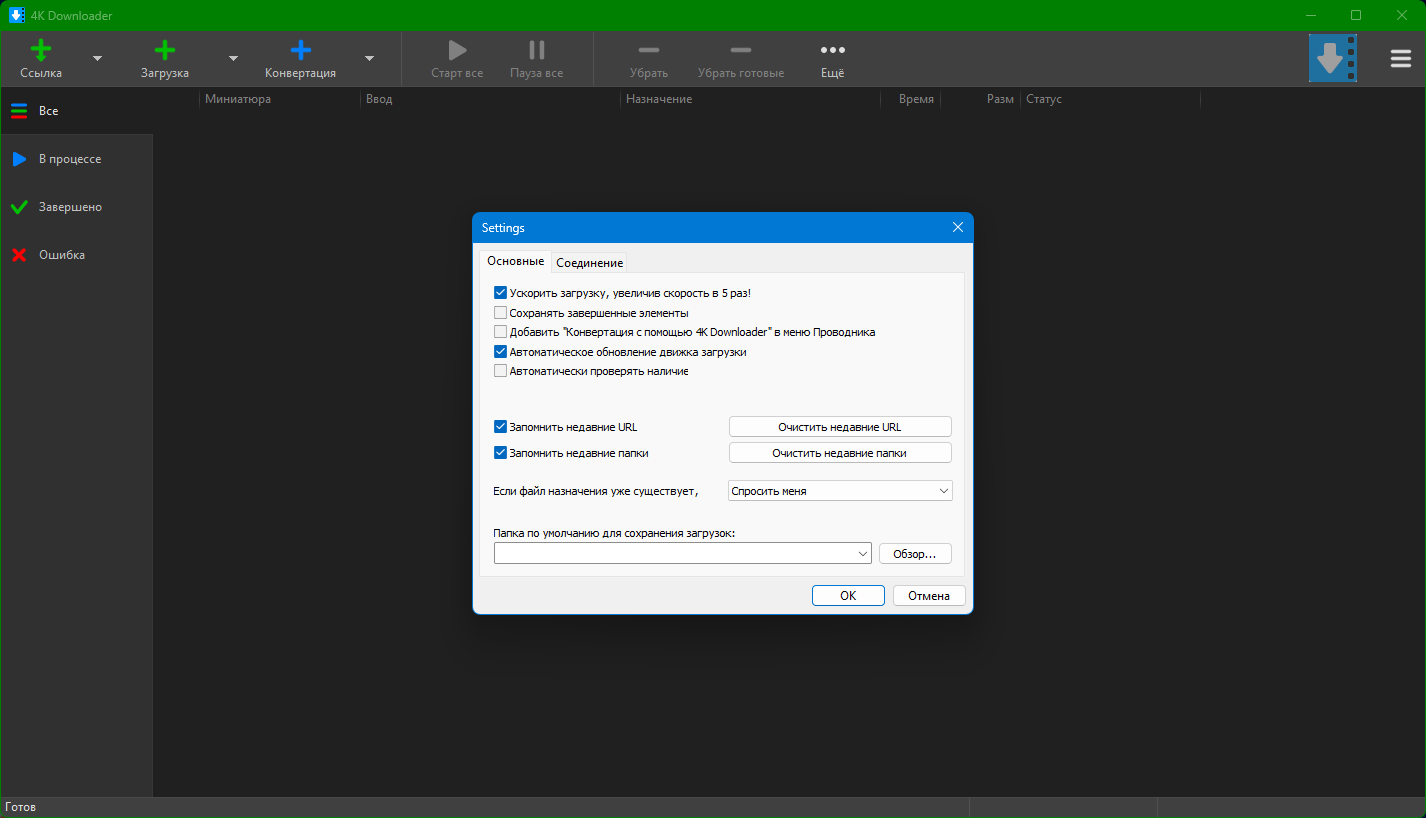
Task: Open the hamburger menu in the toolbar
Action: tap(1401, 59)
